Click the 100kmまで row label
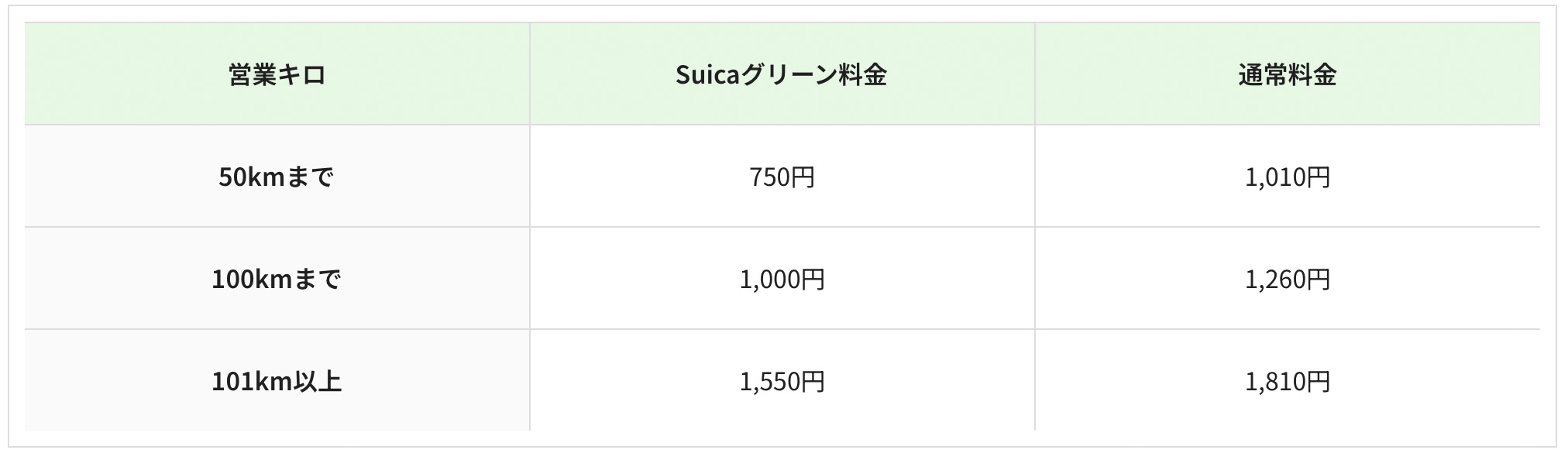Image resolution: width=1568 pixels, height=460 pixels. pyautogui.click(x=277, y=280)
